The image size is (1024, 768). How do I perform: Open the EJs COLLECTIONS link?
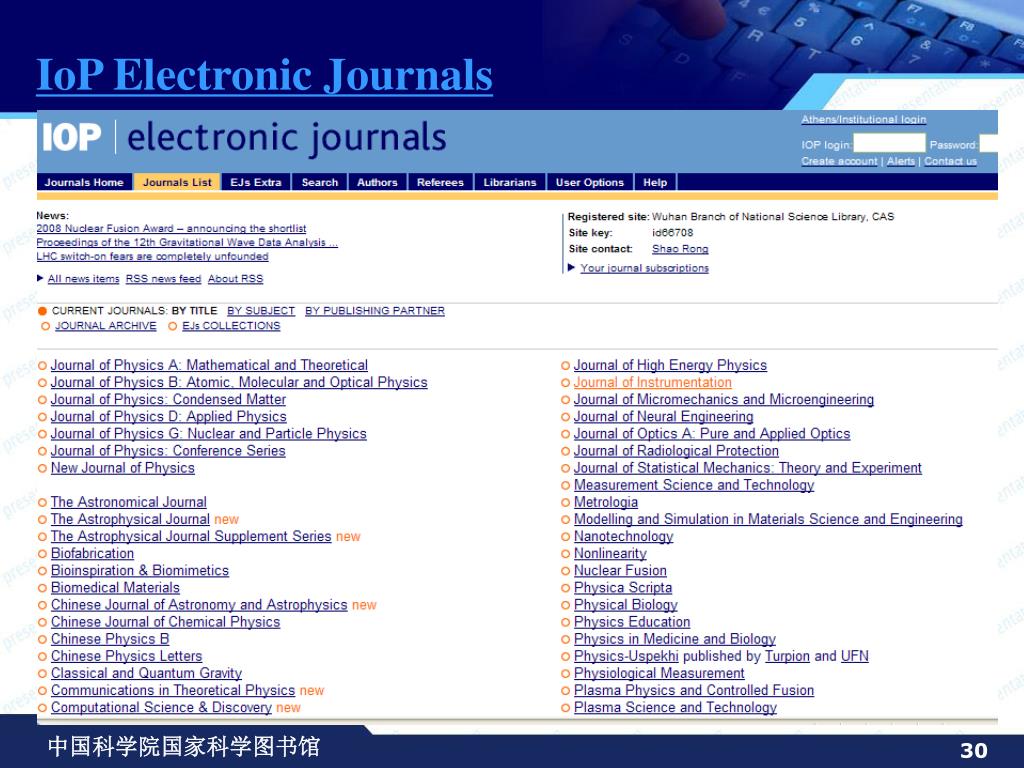[231, 326]
